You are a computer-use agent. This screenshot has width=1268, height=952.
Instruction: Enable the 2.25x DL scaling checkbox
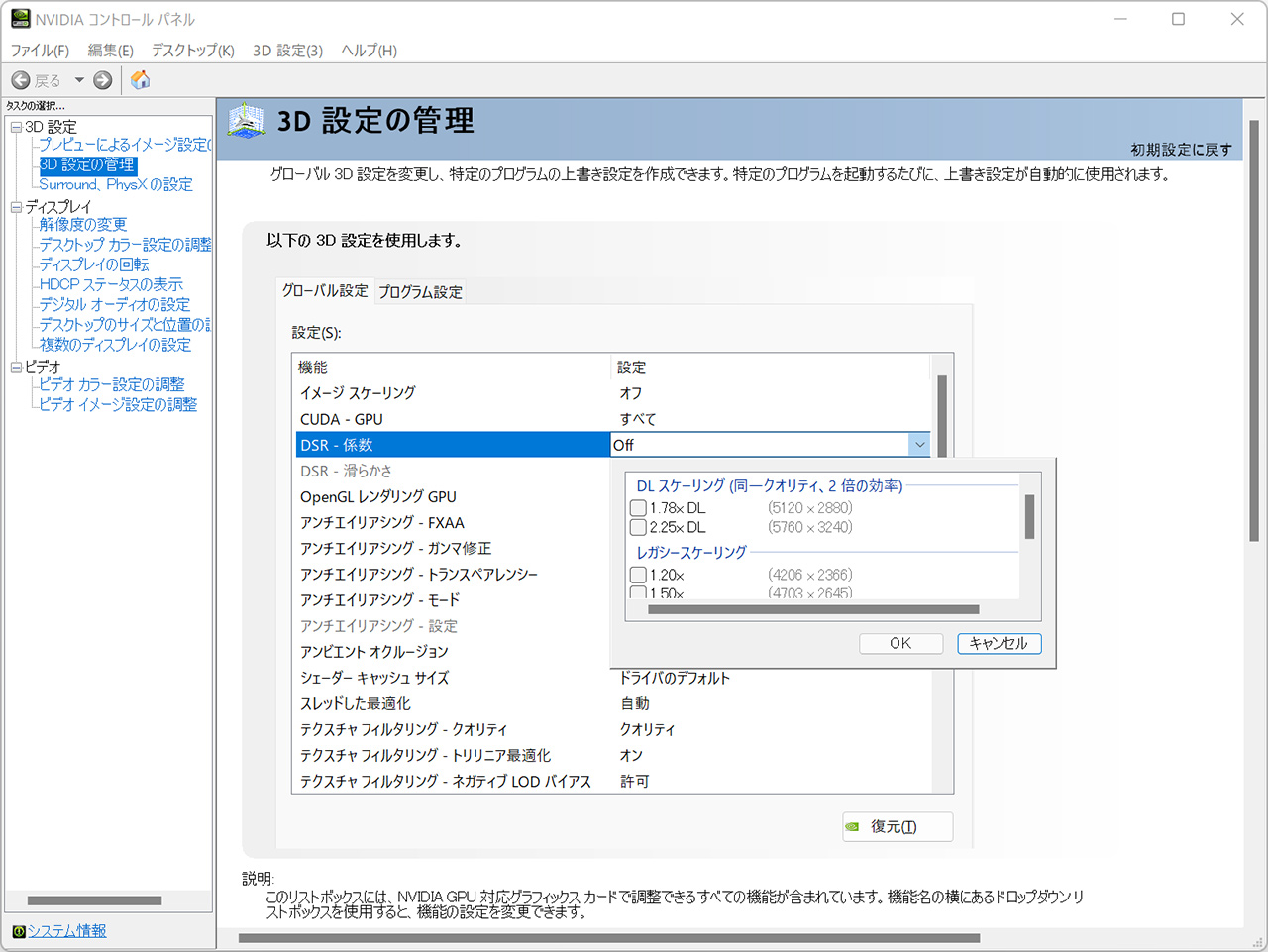coord(638,527)
